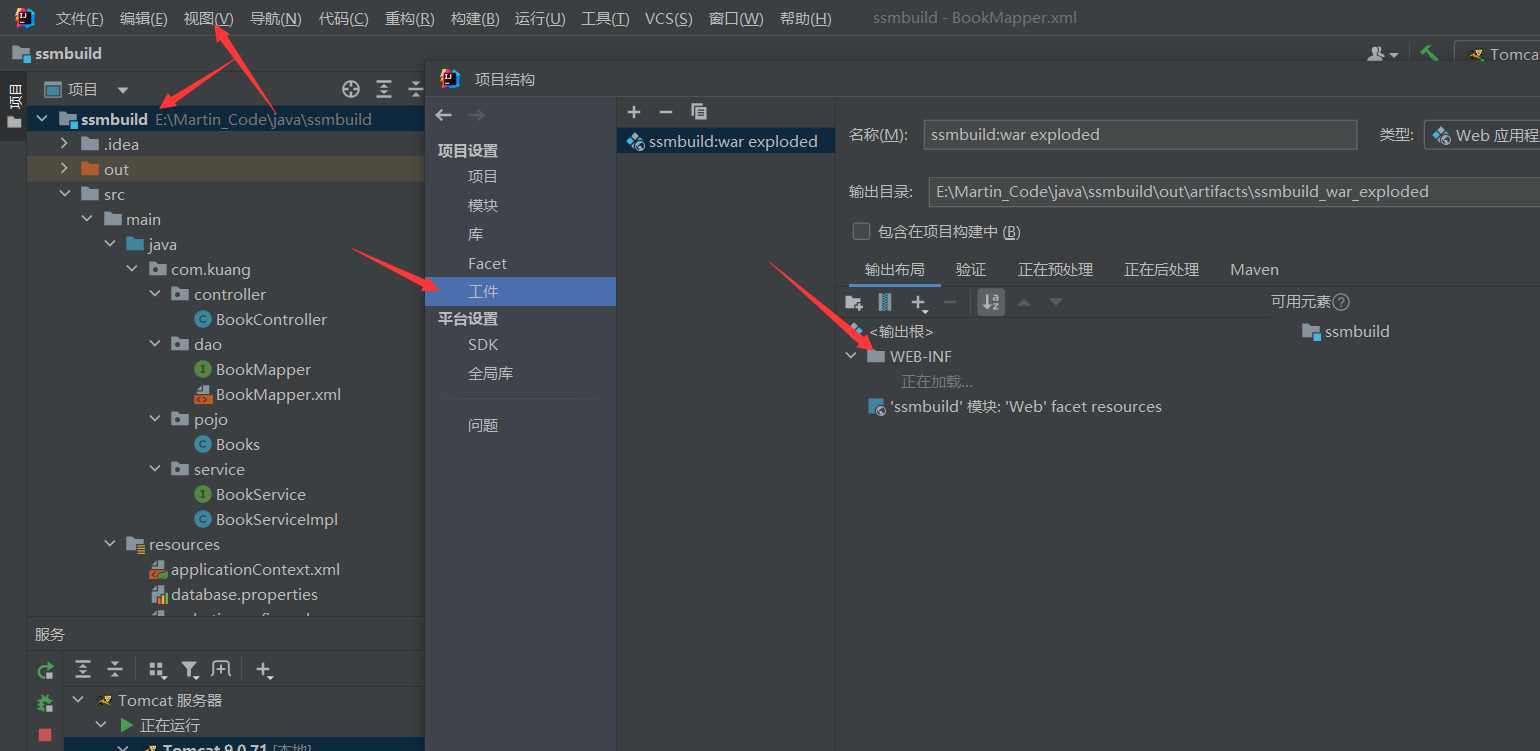Click the folder icon on left sidebar strip
1540x751 pixels.
[x=14, y=122]
